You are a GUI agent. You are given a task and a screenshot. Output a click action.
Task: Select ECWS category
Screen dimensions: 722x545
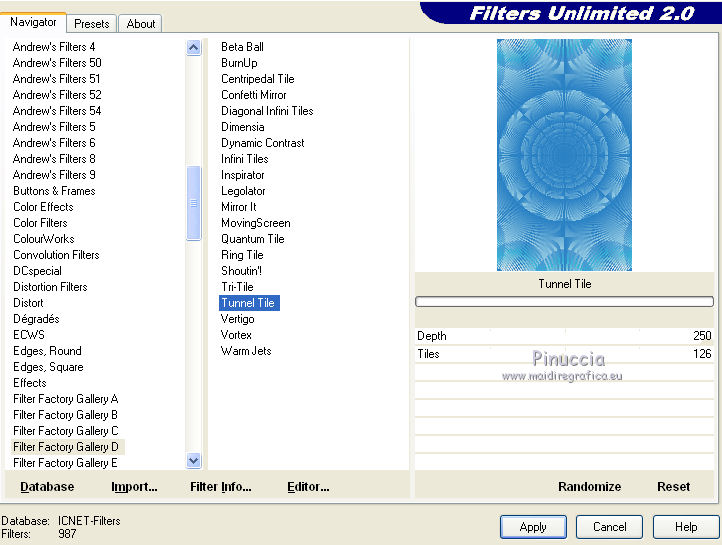[29, 335]
